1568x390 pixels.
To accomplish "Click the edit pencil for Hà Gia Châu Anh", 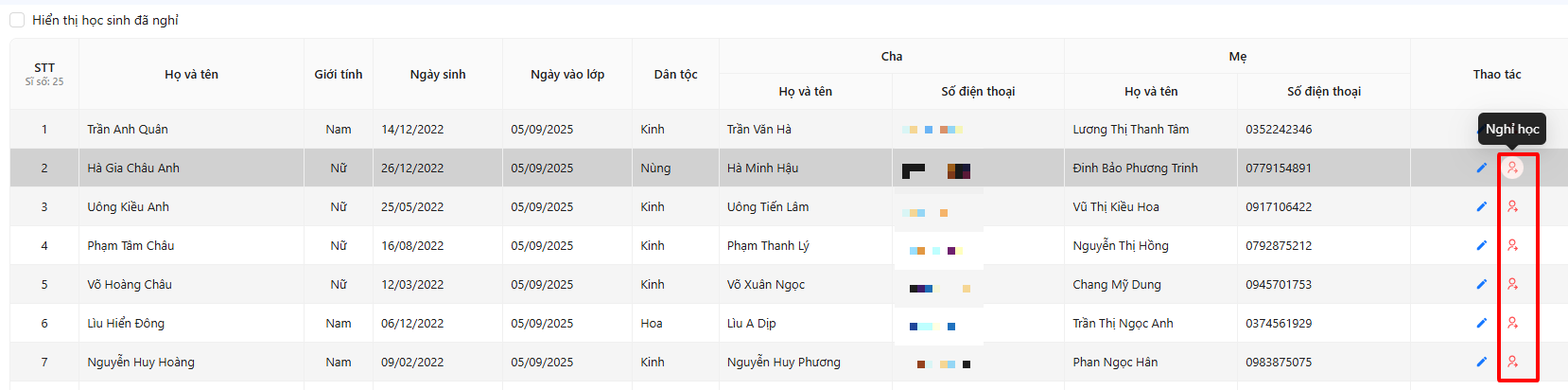I will tap(1481, 168).
